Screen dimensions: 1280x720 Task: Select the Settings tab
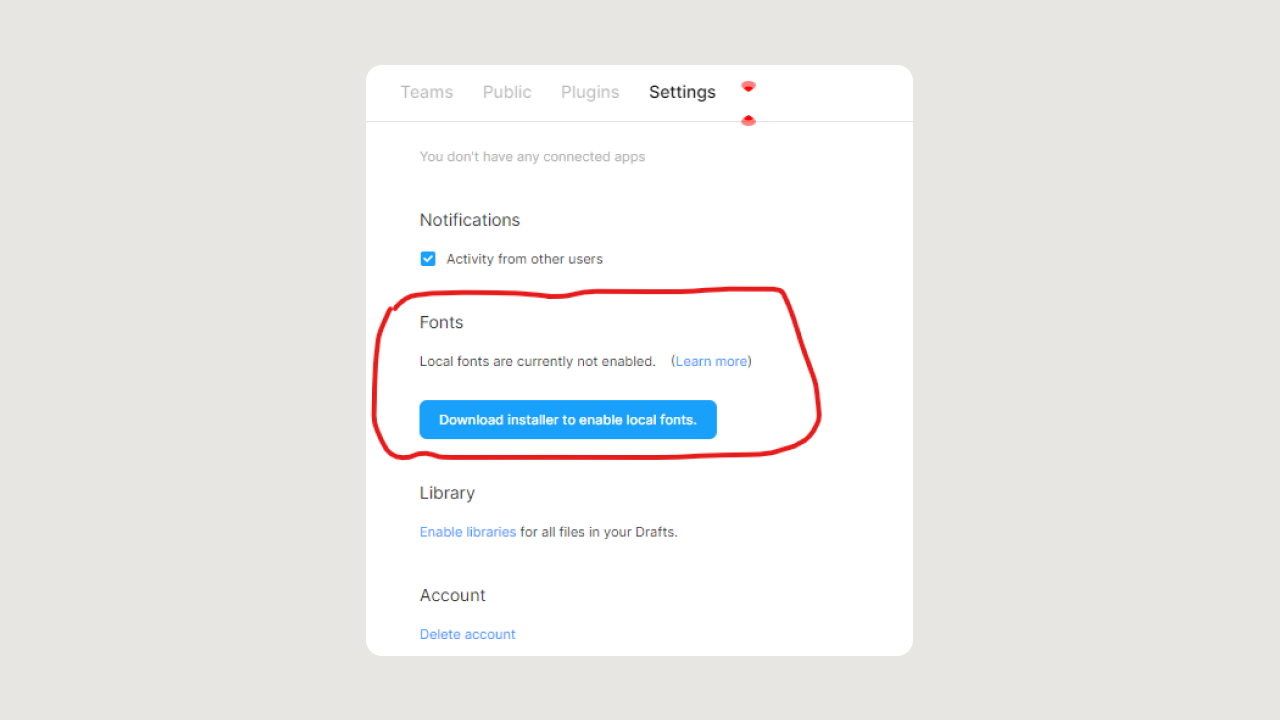click(x=682, y=92)
